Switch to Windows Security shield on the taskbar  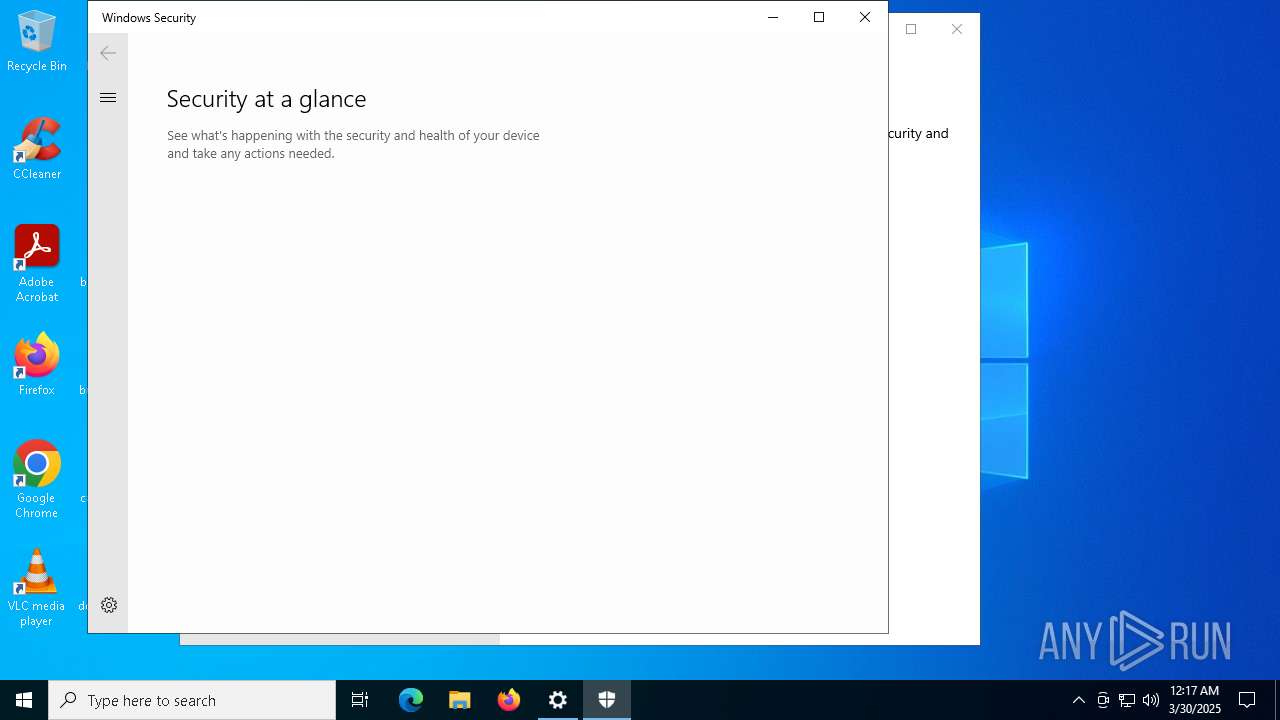607,700
